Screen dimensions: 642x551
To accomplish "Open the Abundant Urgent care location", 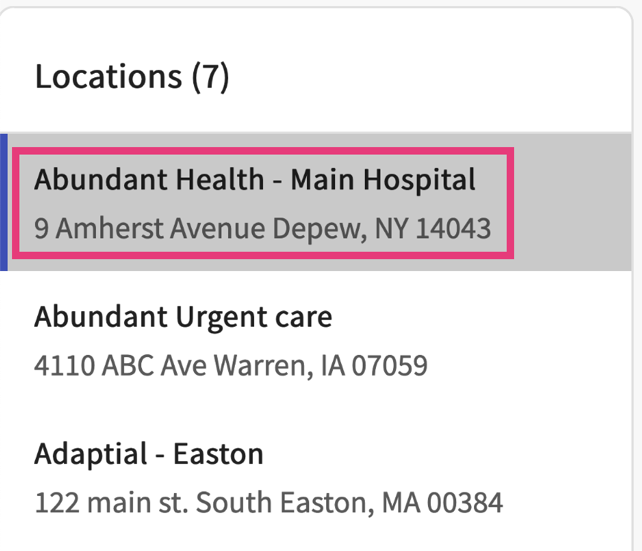I will (x=183, y=318).
